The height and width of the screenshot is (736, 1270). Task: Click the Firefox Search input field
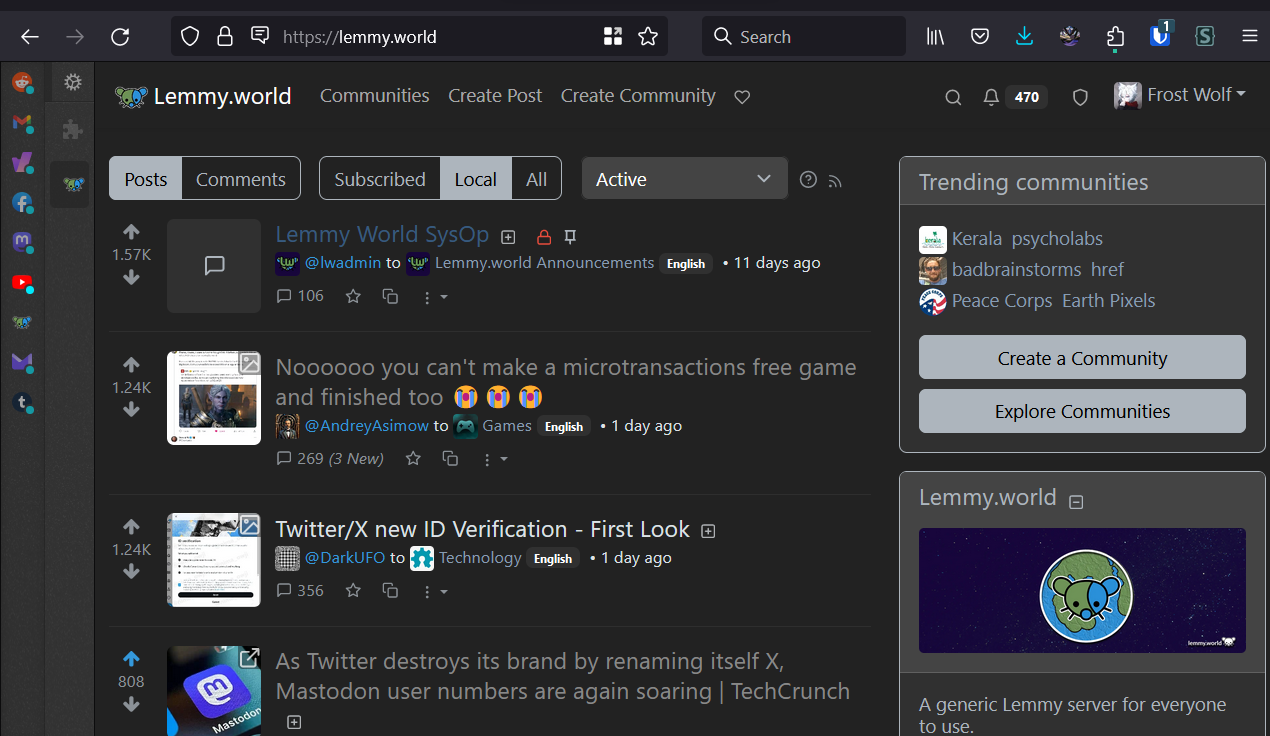pyautogui.click(x=810, y=37)
